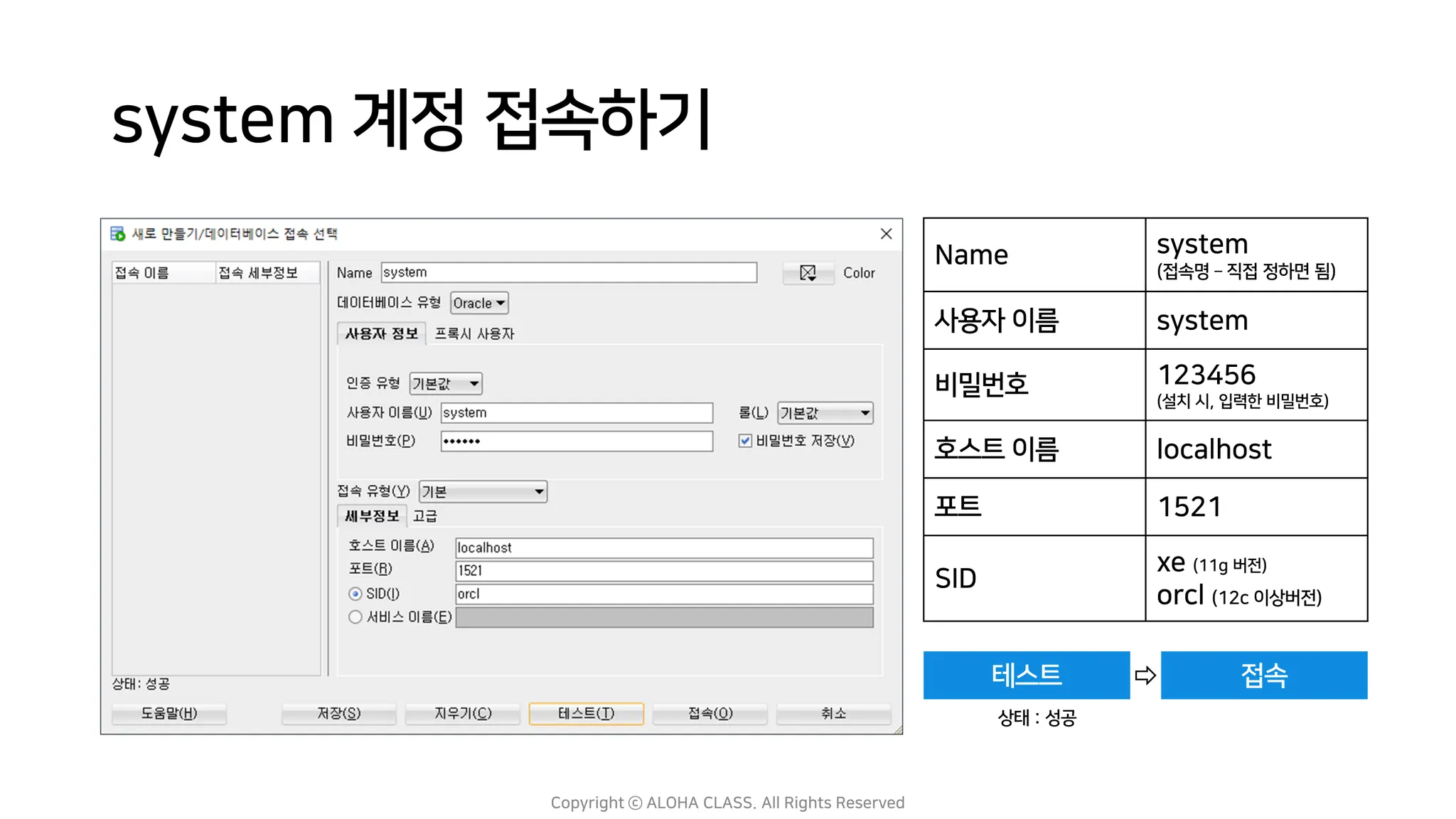Click the Test (테스트) dialog button

pos(586,713)
